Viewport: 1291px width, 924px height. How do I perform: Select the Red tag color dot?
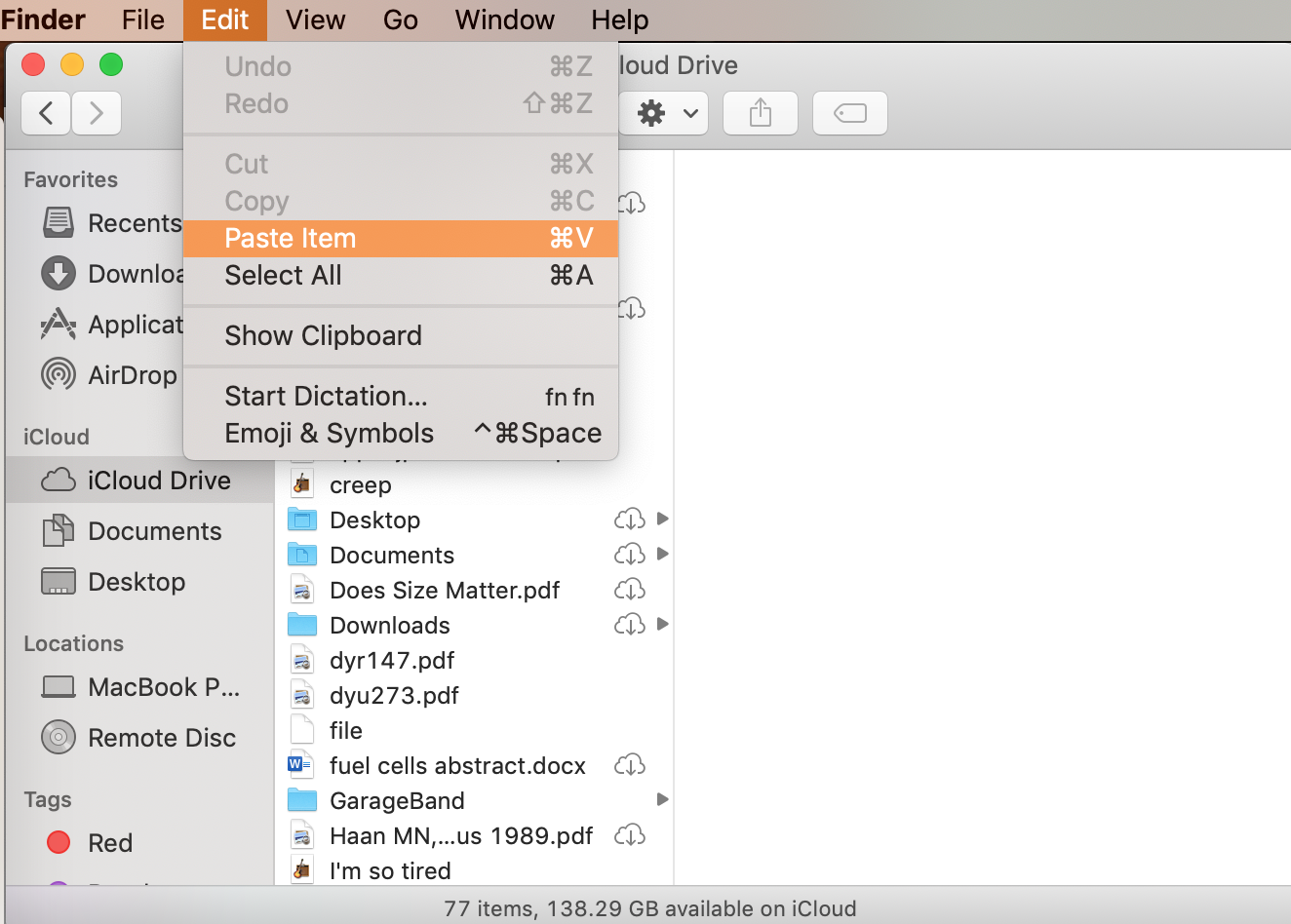tap(59, 842)
